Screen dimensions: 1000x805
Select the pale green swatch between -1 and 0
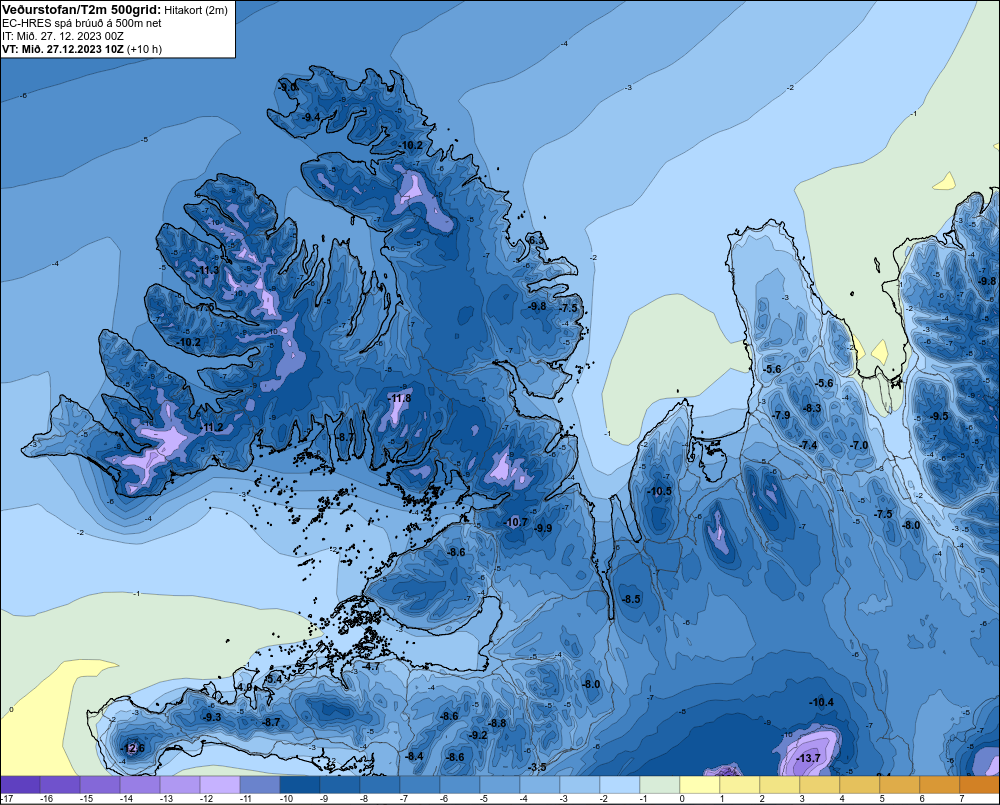(659, 785)
